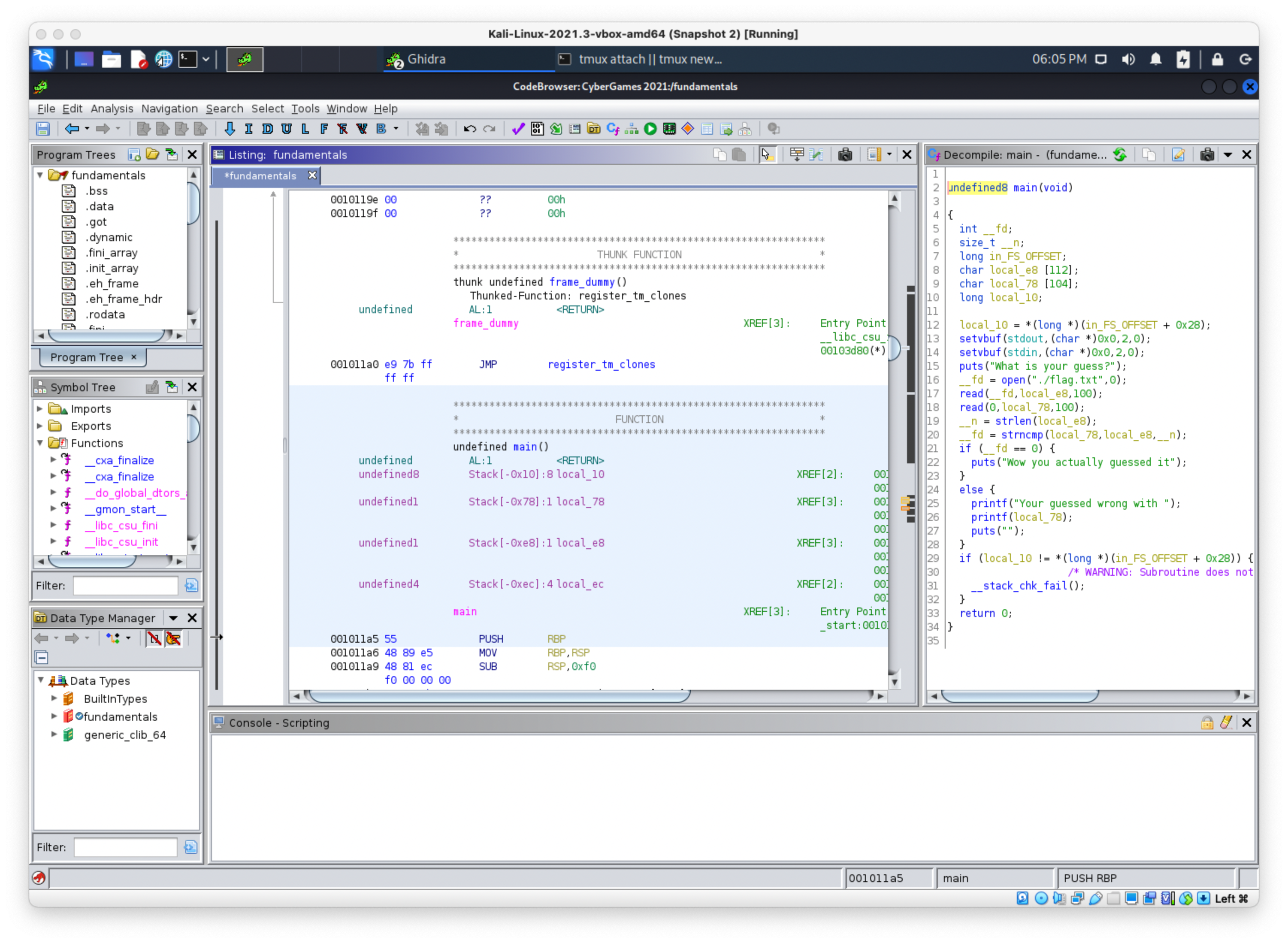Open the Tools menu
Viewport: 1288px width, 943px height.
pos(305,109)
